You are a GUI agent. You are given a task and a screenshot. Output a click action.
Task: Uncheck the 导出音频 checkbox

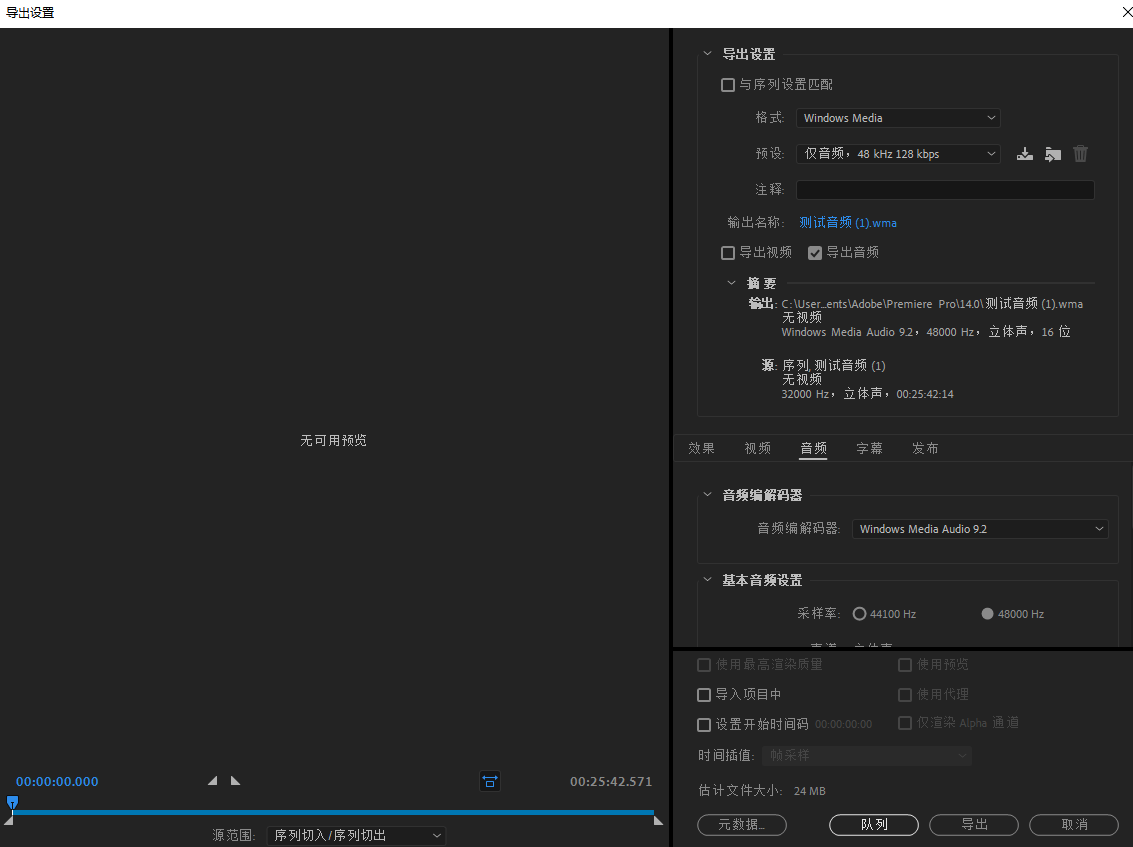click(x=815, y=252)
